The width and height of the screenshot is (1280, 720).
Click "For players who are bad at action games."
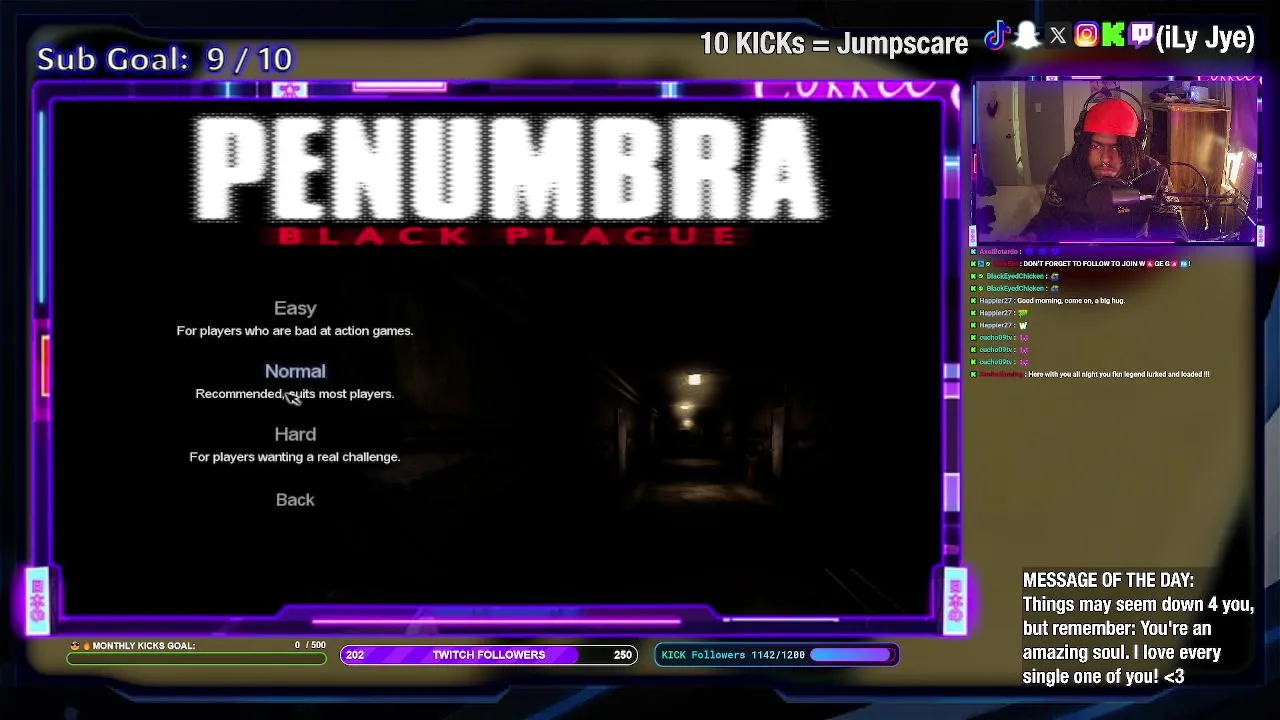pyautogui.click(x=295, y=331)
